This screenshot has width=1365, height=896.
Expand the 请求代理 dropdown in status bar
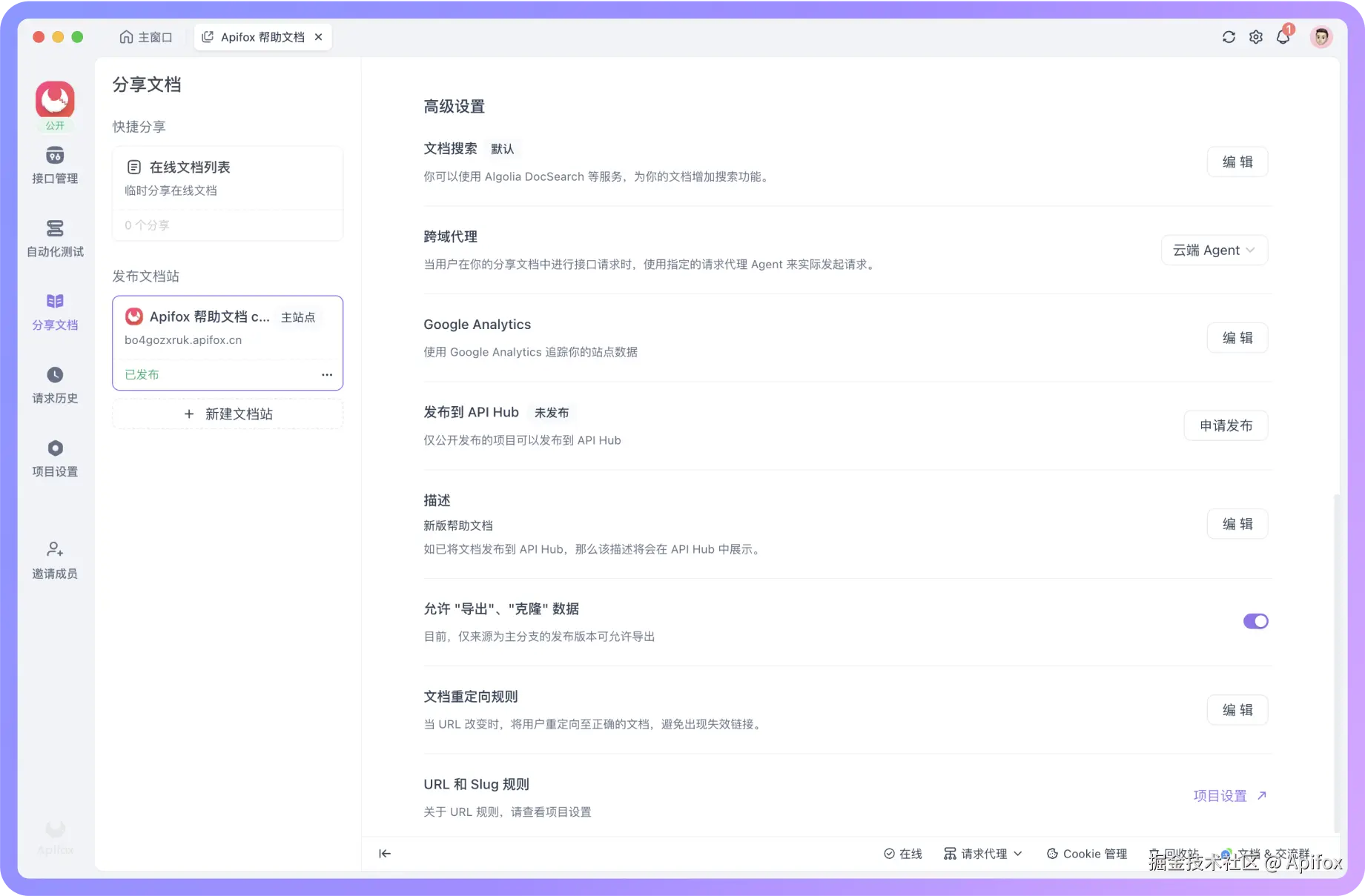(x=982, y=853)
